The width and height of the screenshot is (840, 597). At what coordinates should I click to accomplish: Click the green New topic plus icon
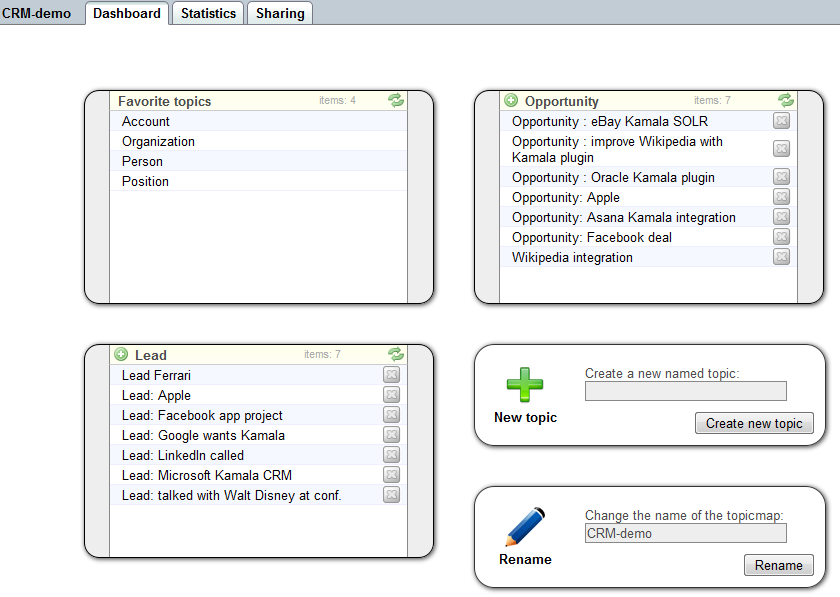525,385
